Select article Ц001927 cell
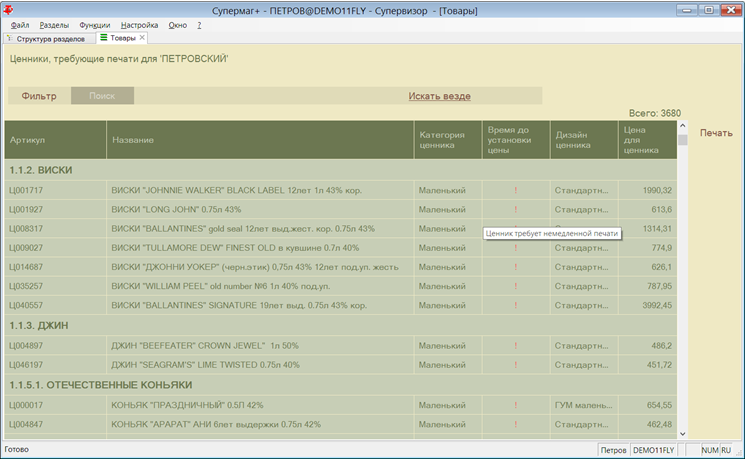 pyautogui.click(x=55, y=209)
